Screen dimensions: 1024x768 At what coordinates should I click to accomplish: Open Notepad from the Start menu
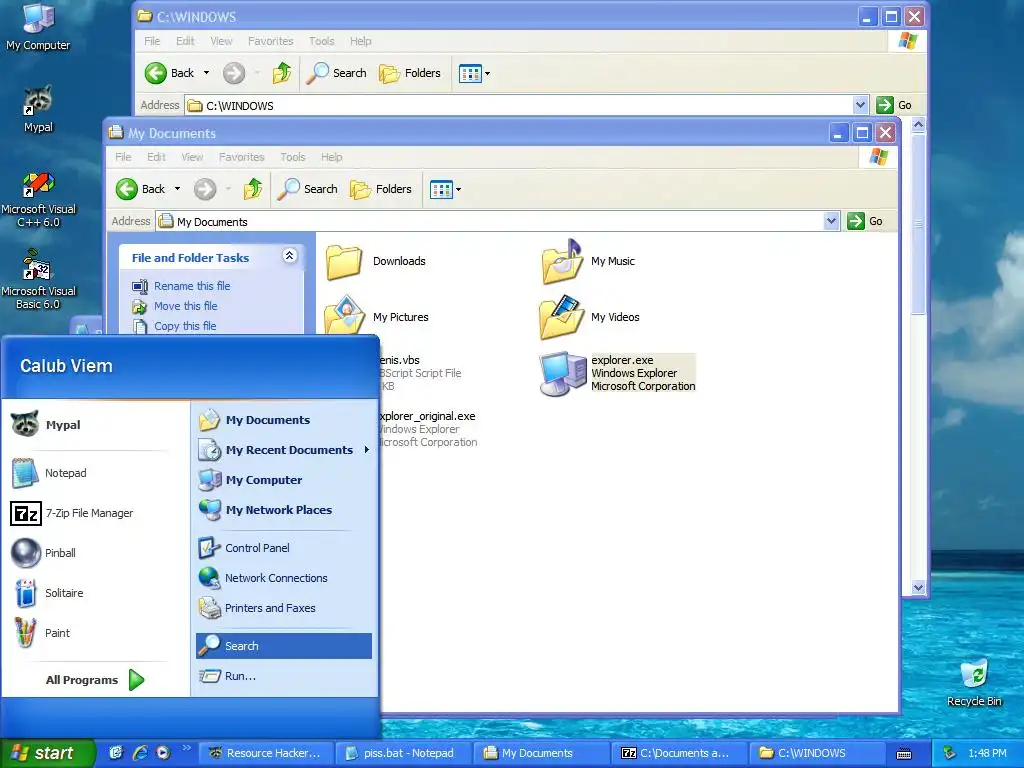click(x=95, y=473)
